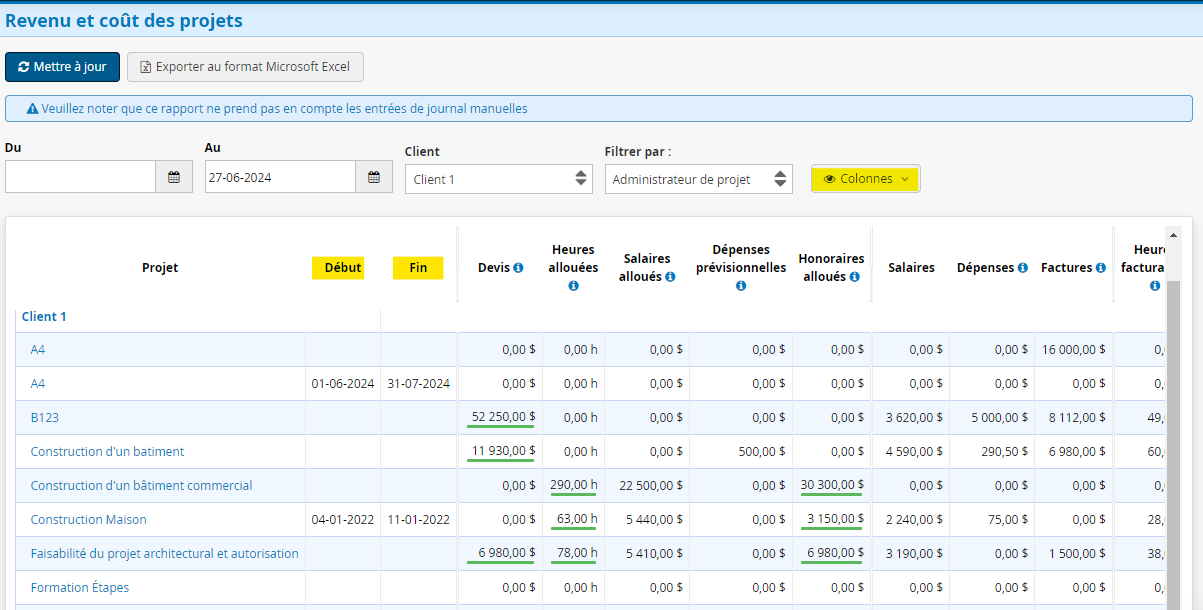Click the calendar icon next to Du field
Screen dimensions: 1203x610
[x=174, y=177]
